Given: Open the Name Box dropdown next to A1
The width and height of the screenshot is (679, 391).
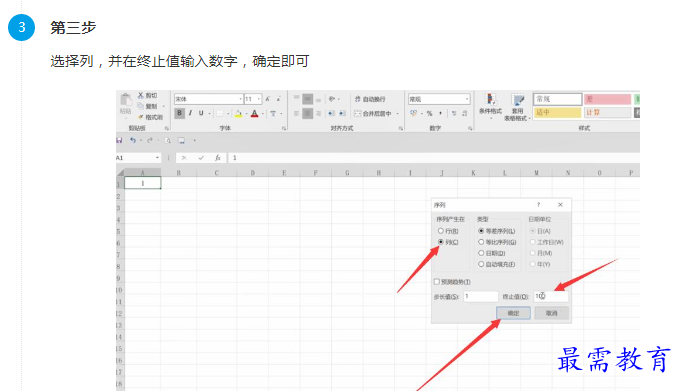Looking at the screenshot, I should click(157, 158).
